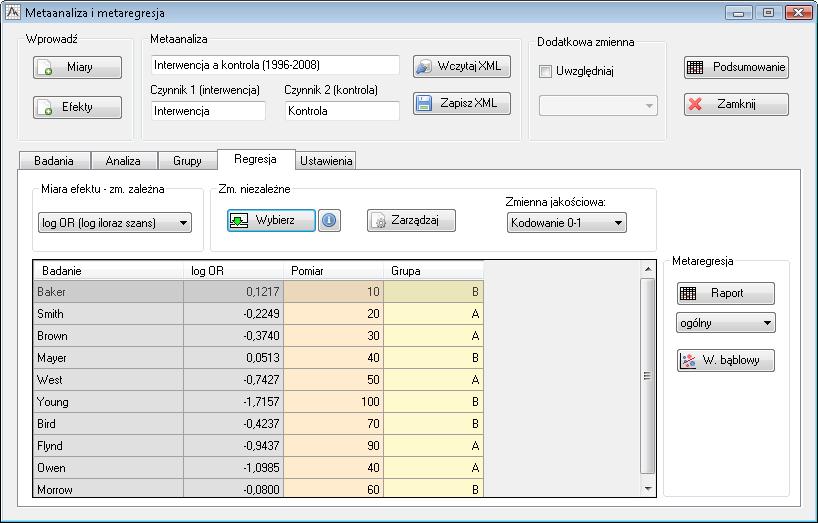Open the Podsumowanie summary

coord(736,67)
